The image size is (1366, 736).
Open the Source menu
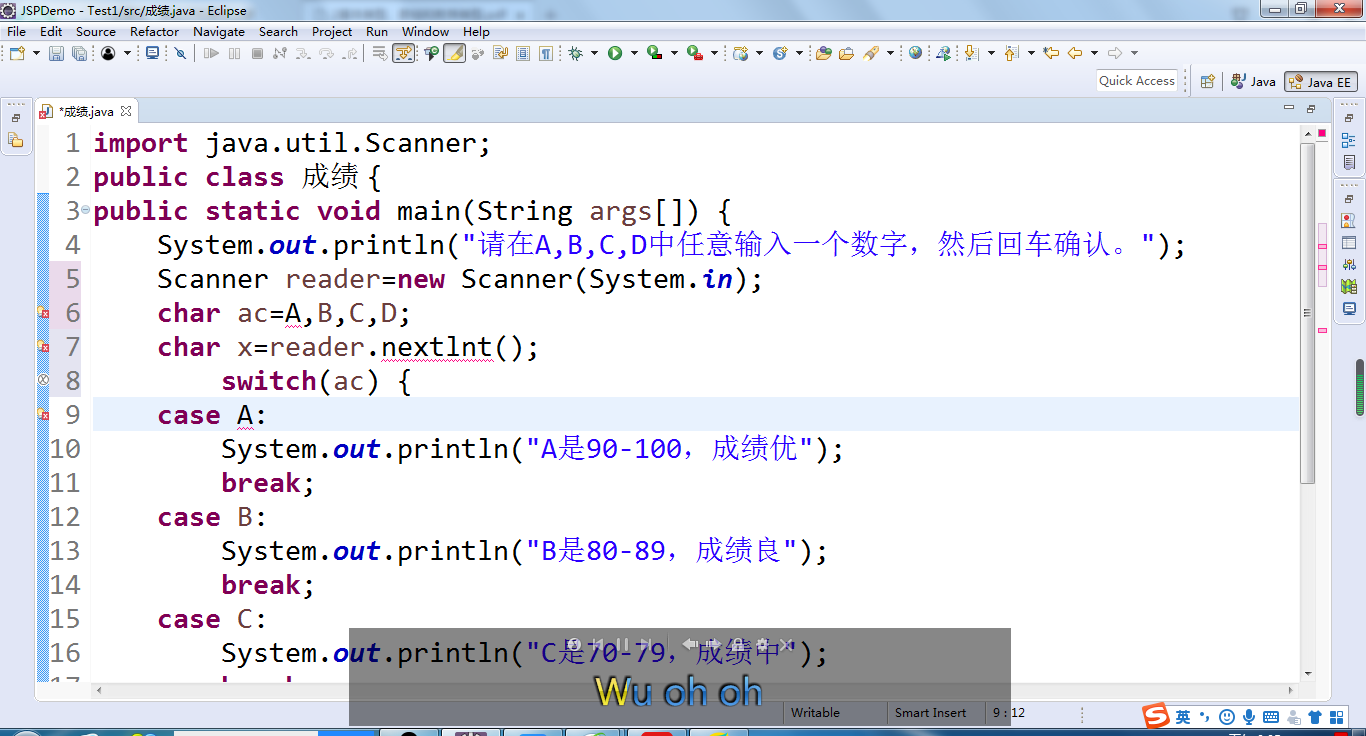pos(96,31)
